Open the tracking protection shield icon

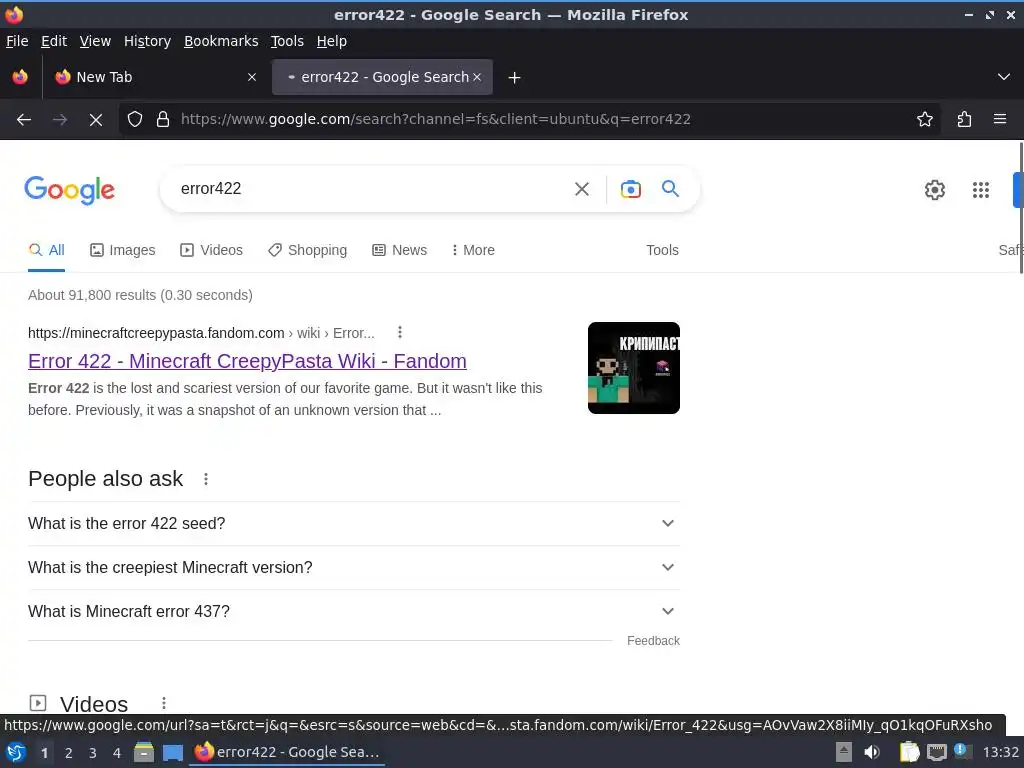(x=135, y=120)
